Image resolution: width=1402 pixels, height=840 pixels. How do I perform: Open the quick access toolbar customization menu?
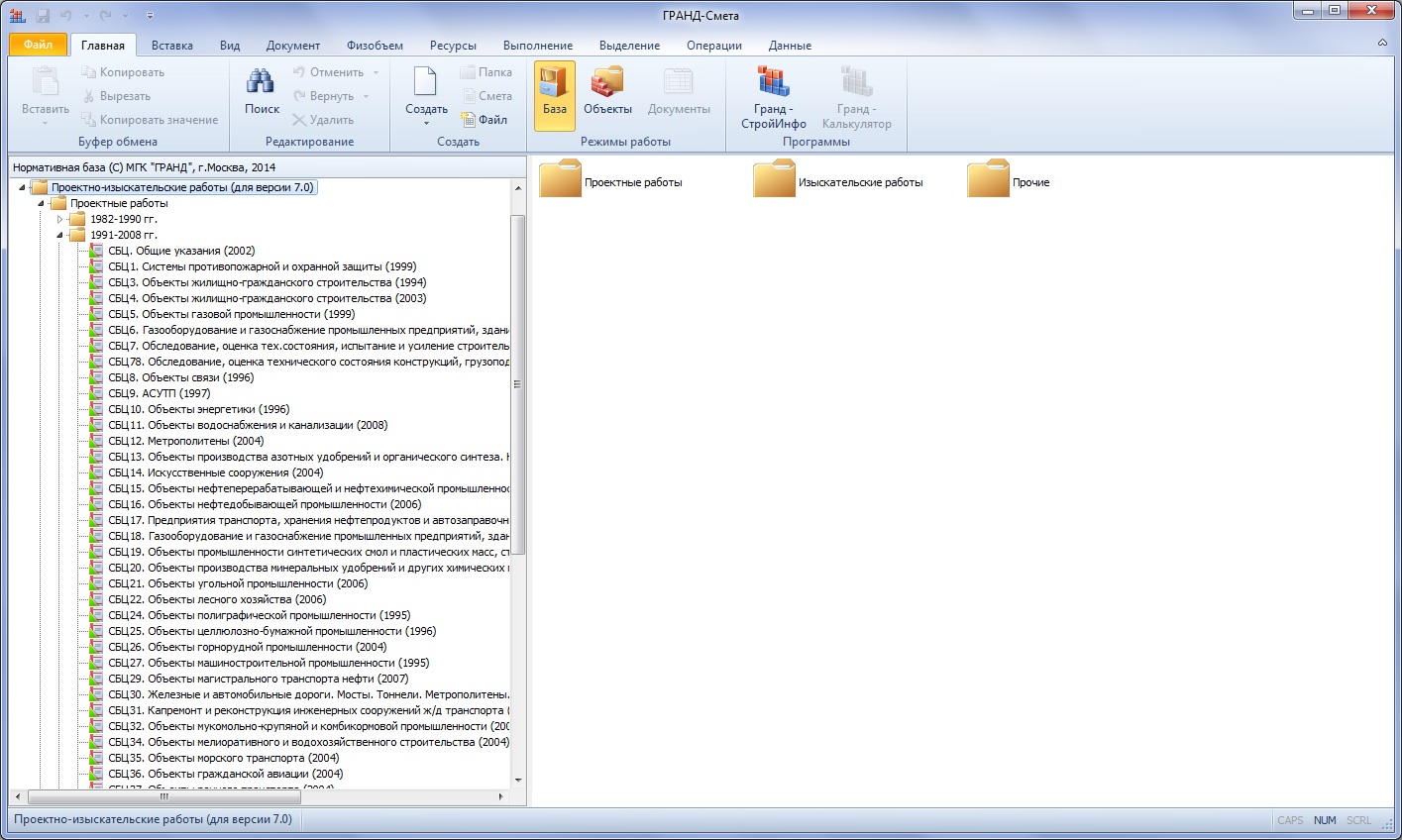click(x=150, y=16)
